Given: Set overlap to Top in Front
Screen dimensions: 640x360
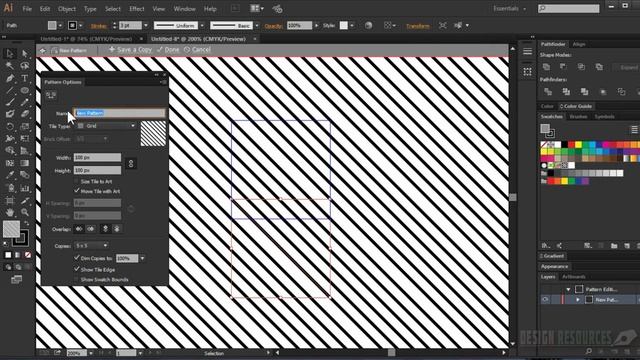Looking at the screenshot, I should [105, 229].
